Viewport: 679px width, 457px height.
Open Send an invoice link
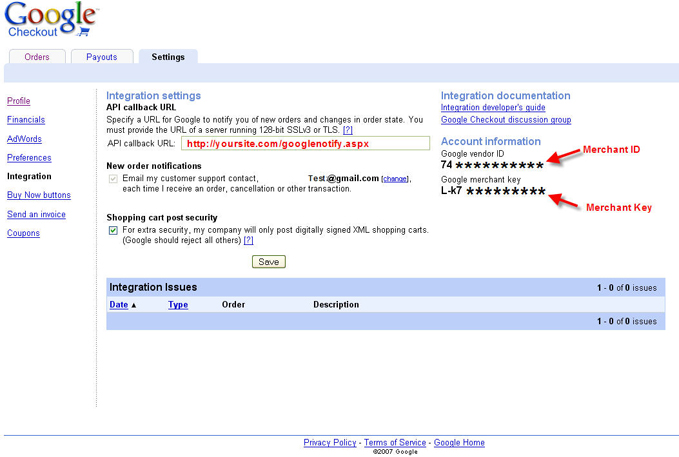[36, 214]
